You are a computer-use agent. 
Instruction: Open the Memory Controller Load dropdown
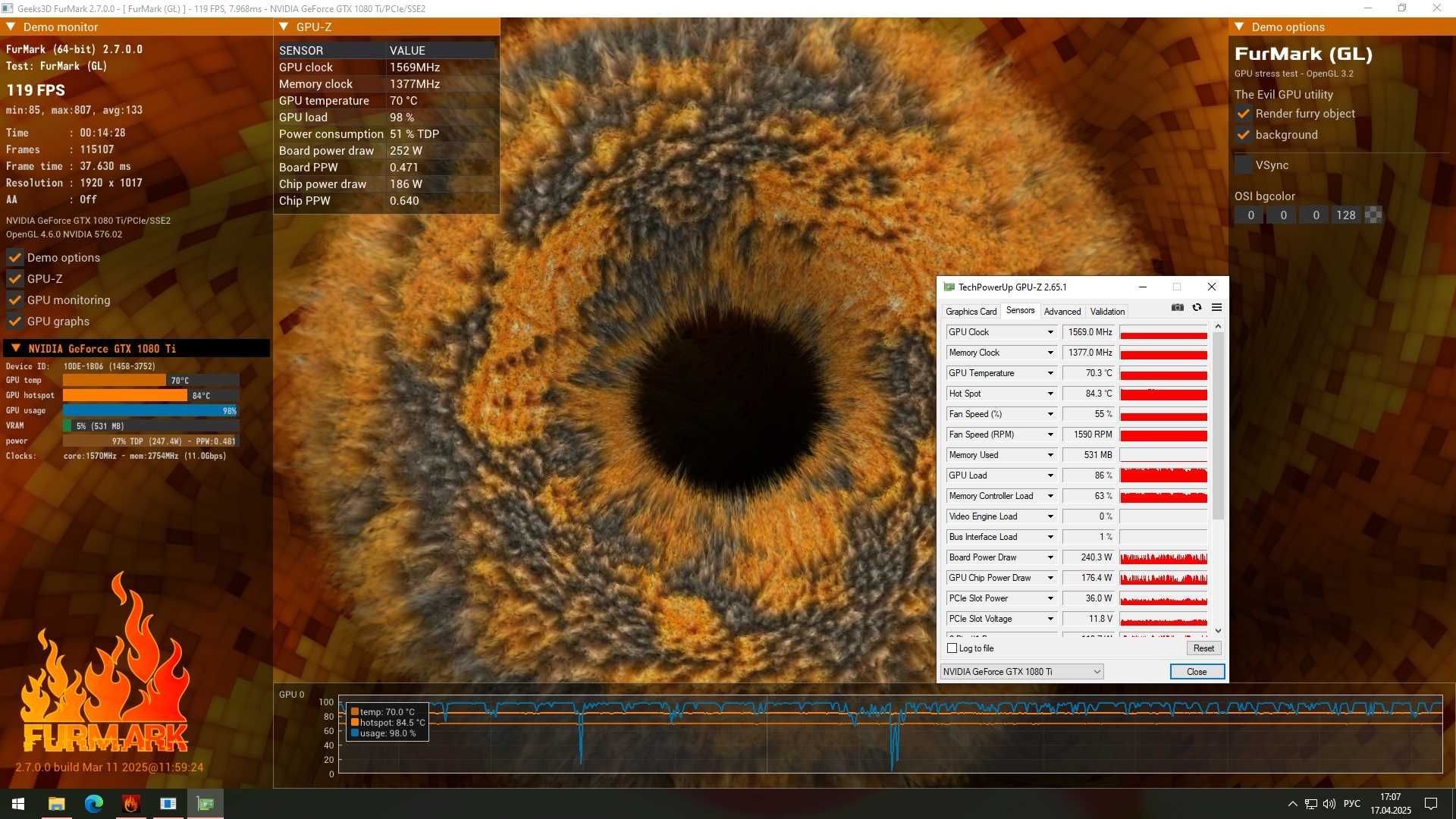(1050, 496)
